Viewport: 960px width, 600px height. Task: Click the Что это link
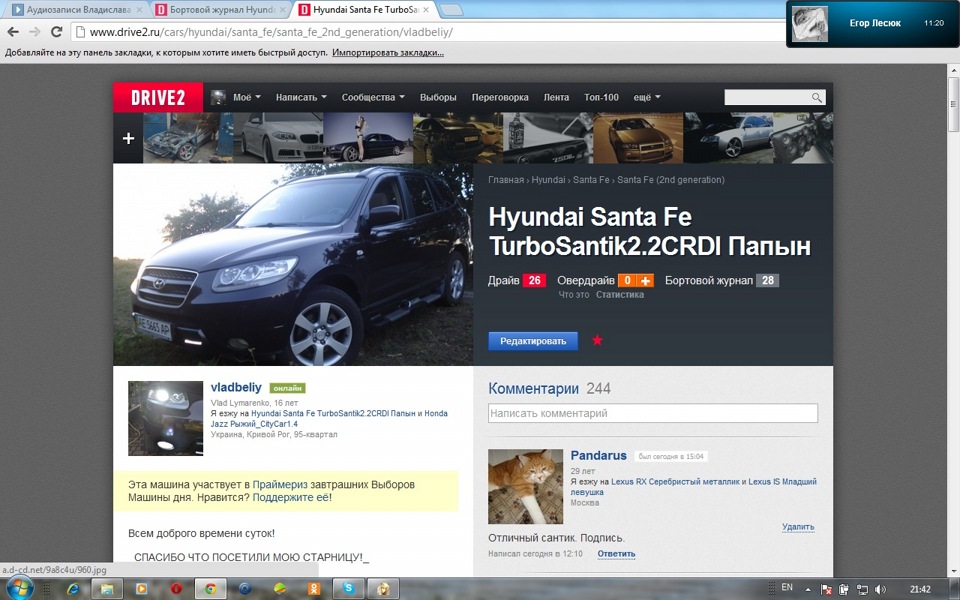tap(574, 294)
